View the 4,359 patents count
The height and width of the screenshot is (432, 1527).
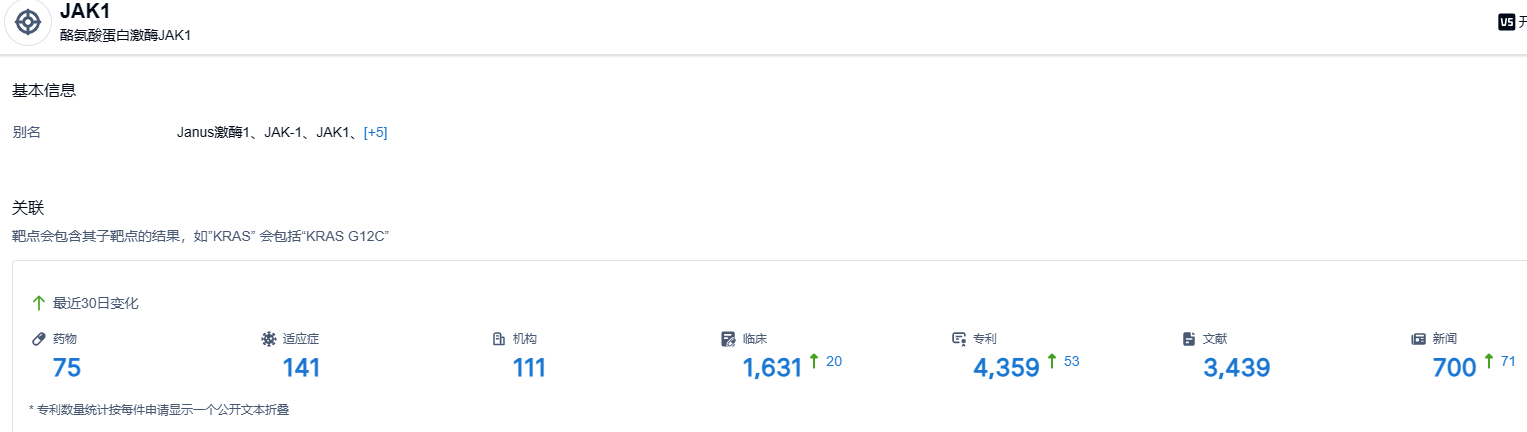[x=1006, y=368]
